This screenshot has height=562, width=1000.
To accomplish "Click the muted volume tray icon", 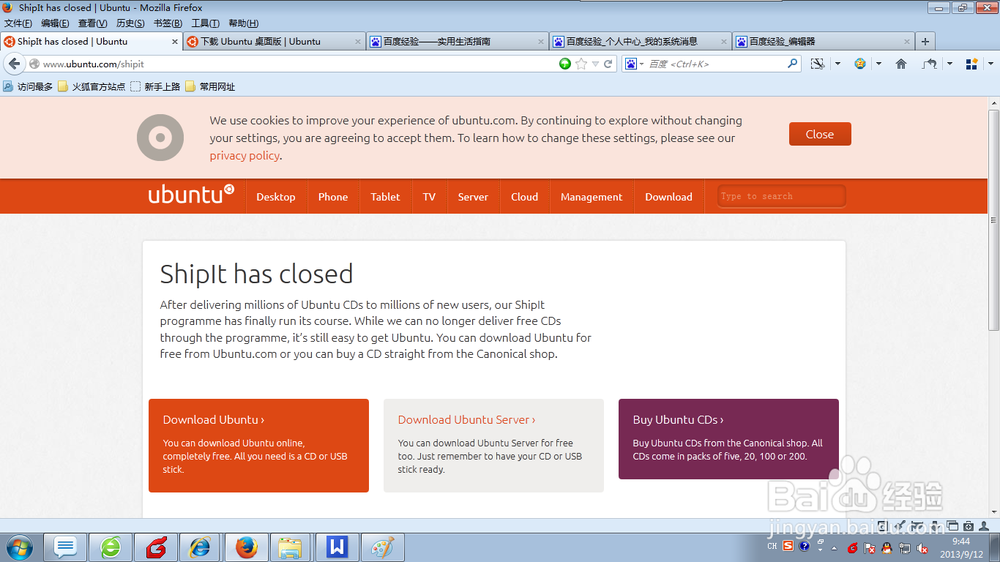I will pyautogui.click(x=922, y=548).
